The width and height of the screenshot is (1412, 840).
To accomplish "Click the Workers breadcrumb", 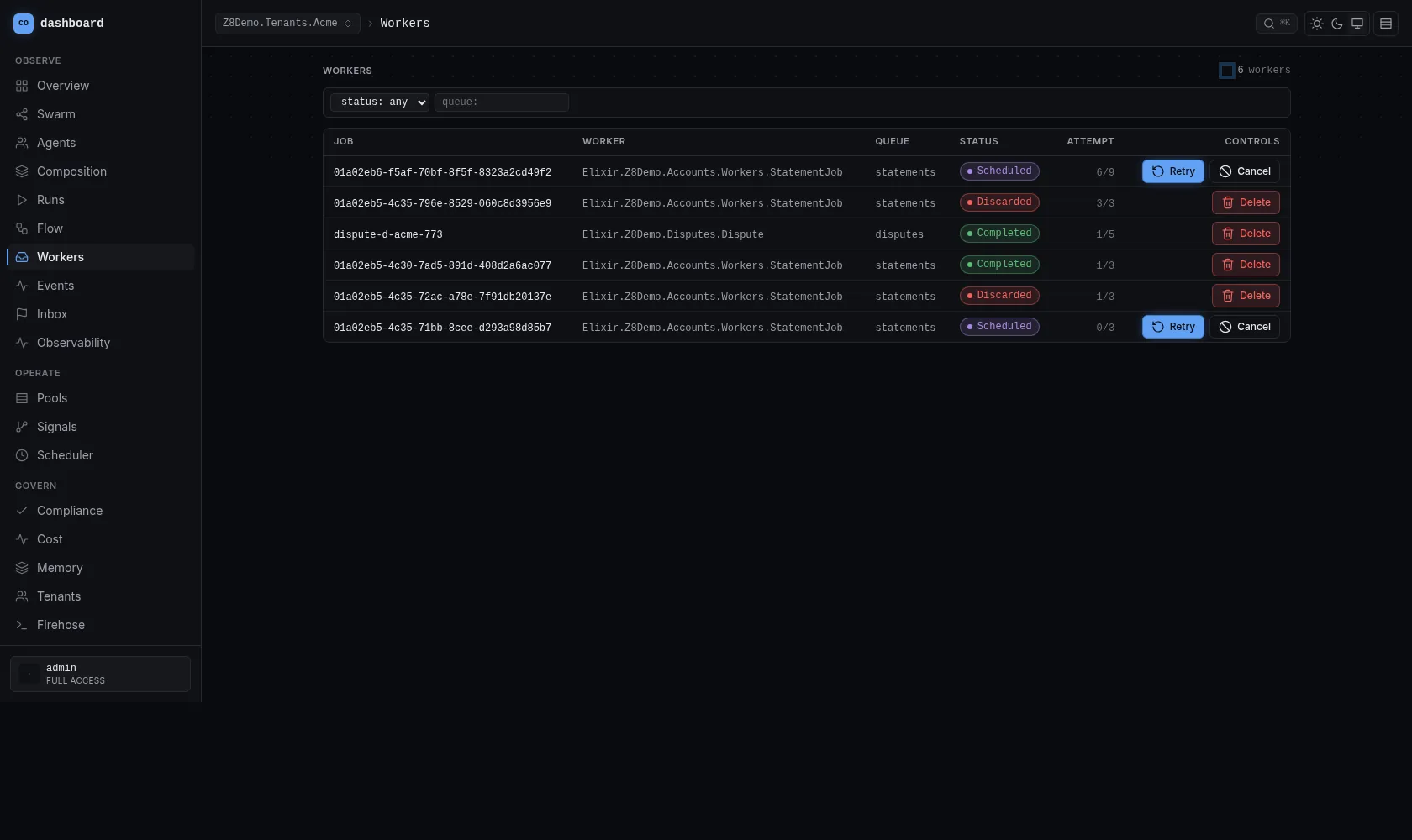I will pos(404,24).
